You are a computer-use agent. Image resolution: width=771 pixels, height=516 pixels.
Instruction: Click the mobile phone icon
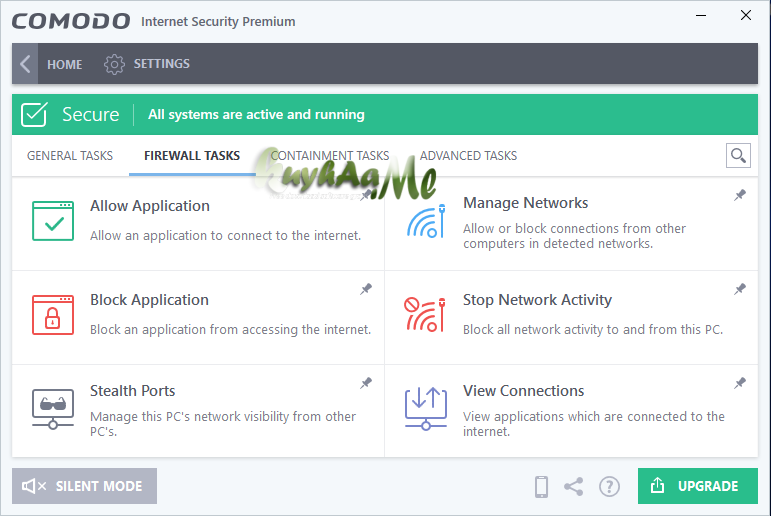coord(541,486)
